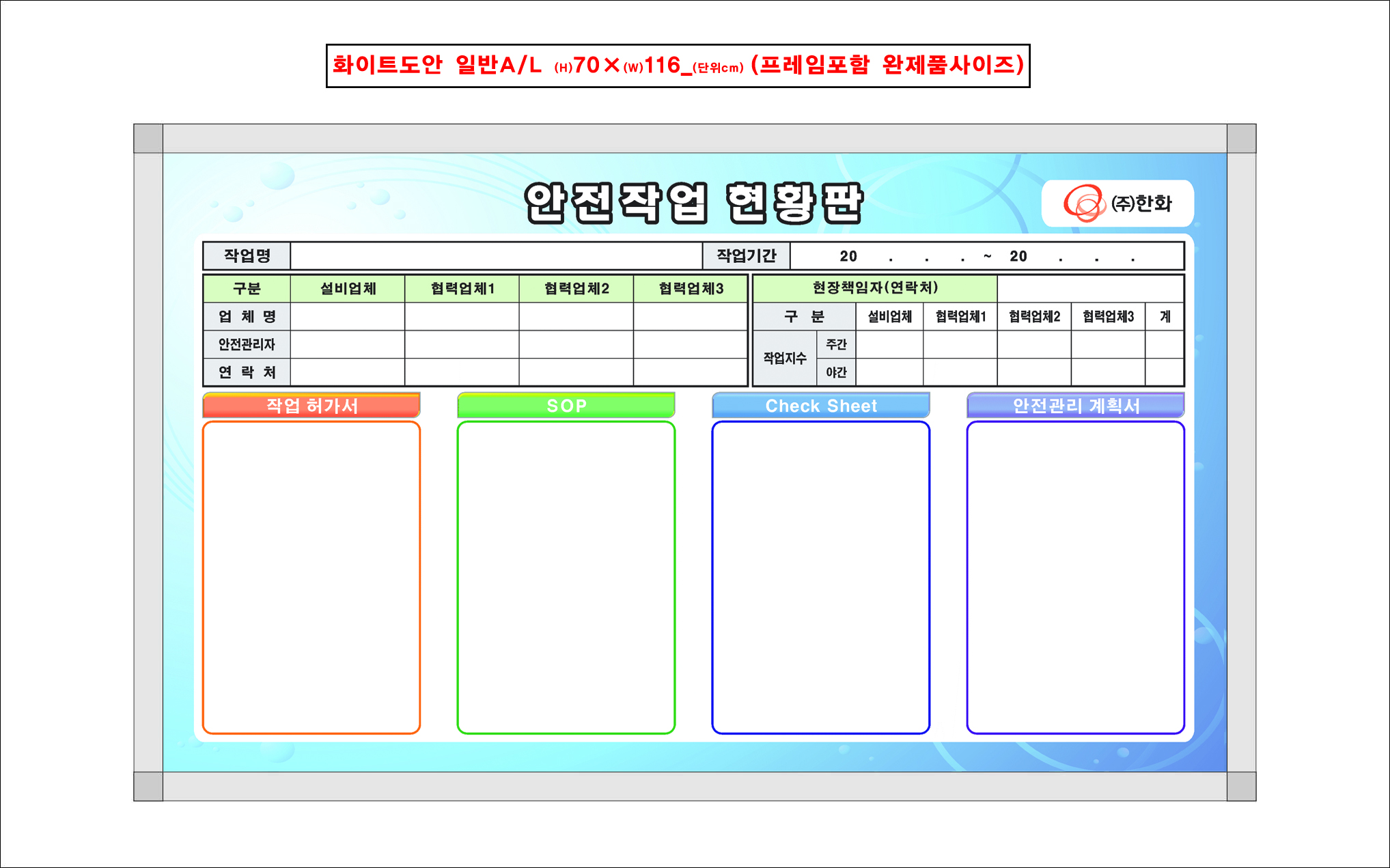Viewport: 1390px width, 868px height.
Task: Click the 설비업체 업체명 cell
Action: [348, 317]
